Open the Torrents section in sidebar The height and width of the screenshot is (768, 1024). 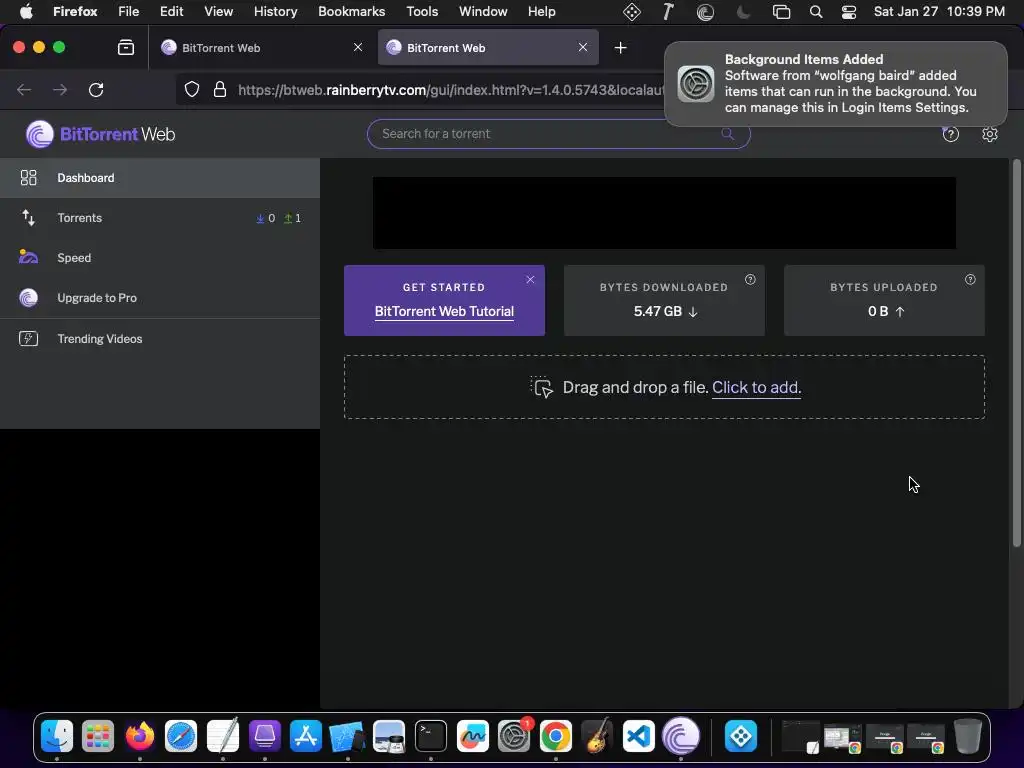(160, 218)
